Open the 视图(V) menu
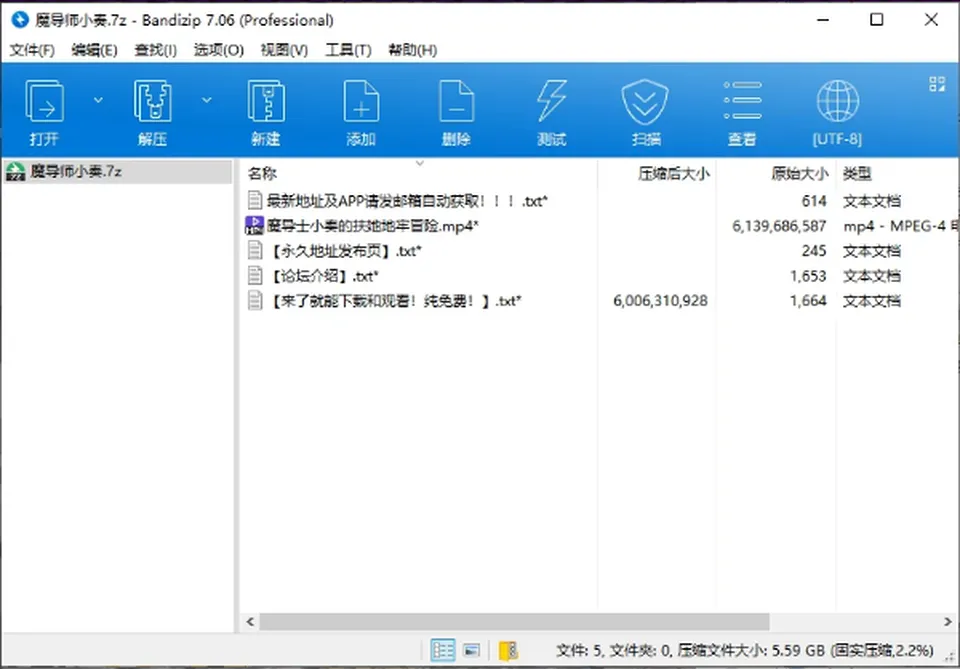Screen dimensions: 960x669 click(x=284, y=50)
